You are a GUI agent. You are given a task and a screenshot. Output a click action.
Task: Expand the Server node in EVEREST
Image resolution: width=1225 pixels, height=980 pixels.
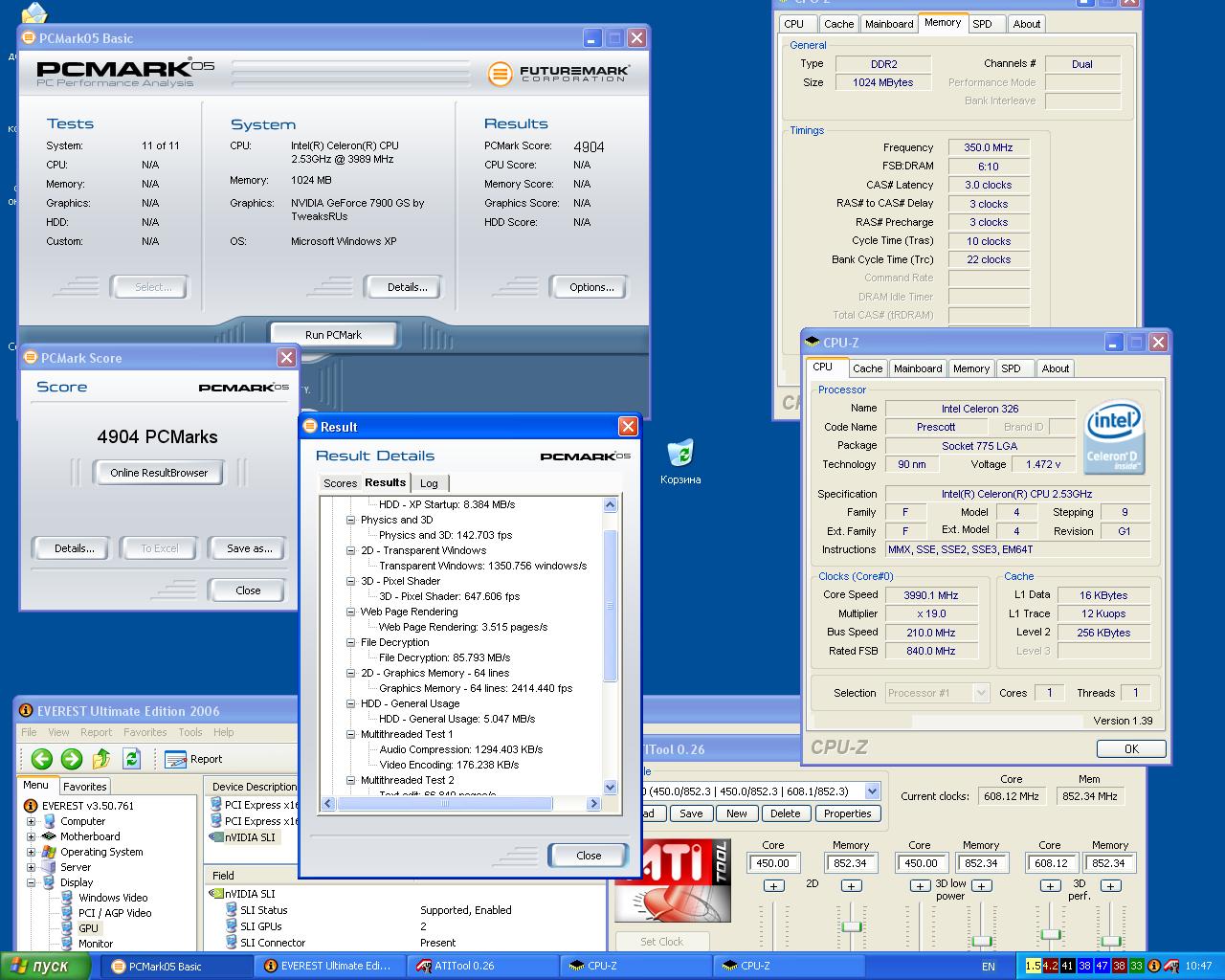coord(31,867)
